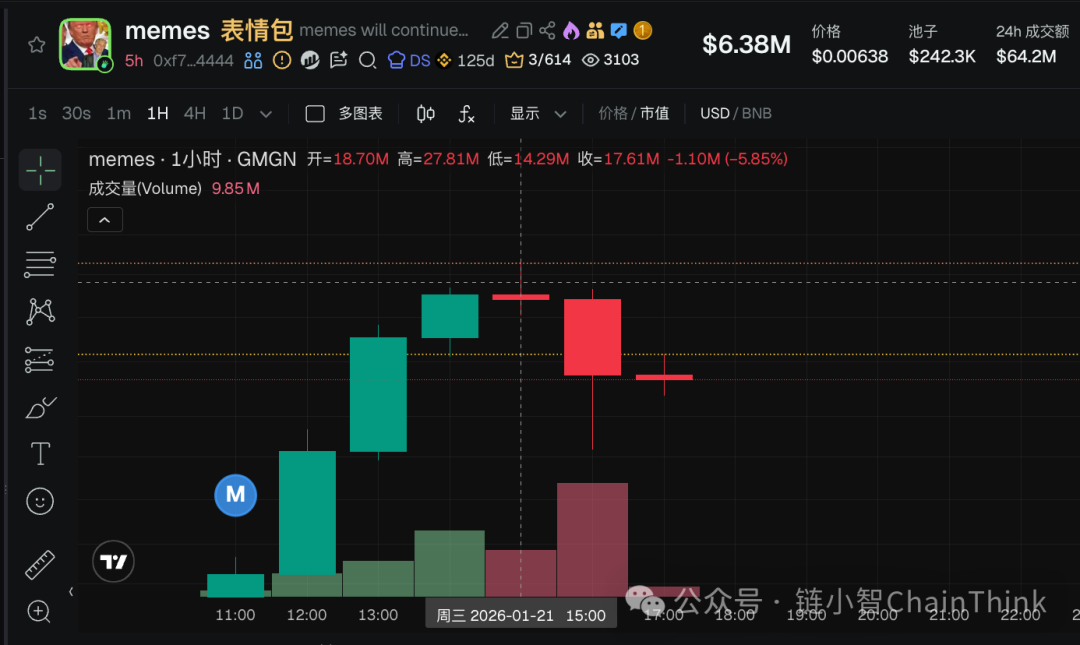
Task: Switch chart to 市值 market cap view
Action: coord(655,114)
